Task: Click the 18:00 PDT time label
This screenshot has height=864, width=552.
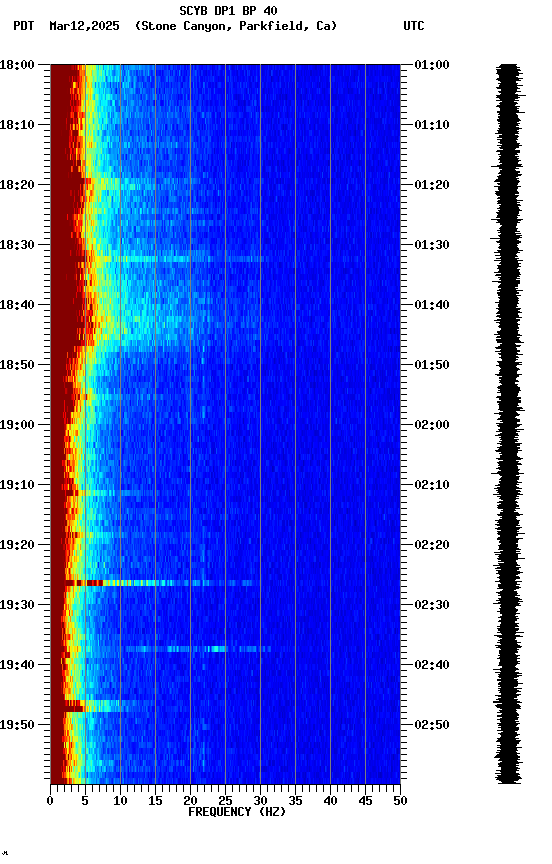Action: pyautogui.click(x=17, y=65)
